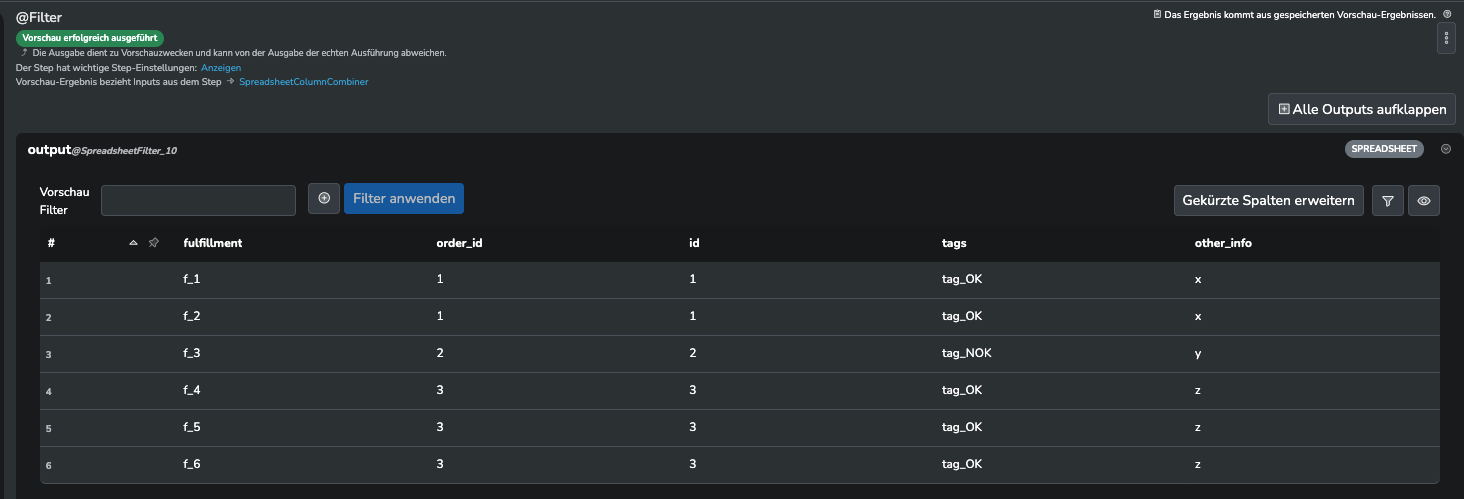Image resolution: width=1464 pixels, height=499 pixels.
Task: Toggle column visibility with the eye icon
Action: 1424,201
